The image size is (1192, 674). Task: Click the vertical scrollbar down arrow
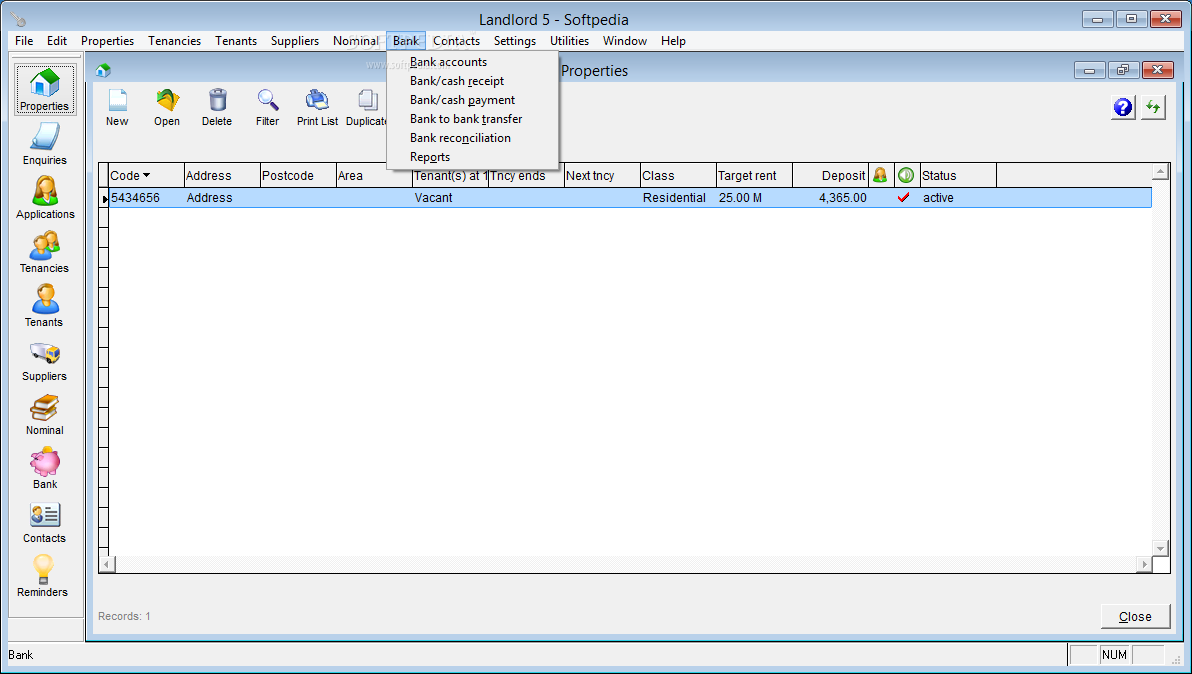[x=1160, y=548]
